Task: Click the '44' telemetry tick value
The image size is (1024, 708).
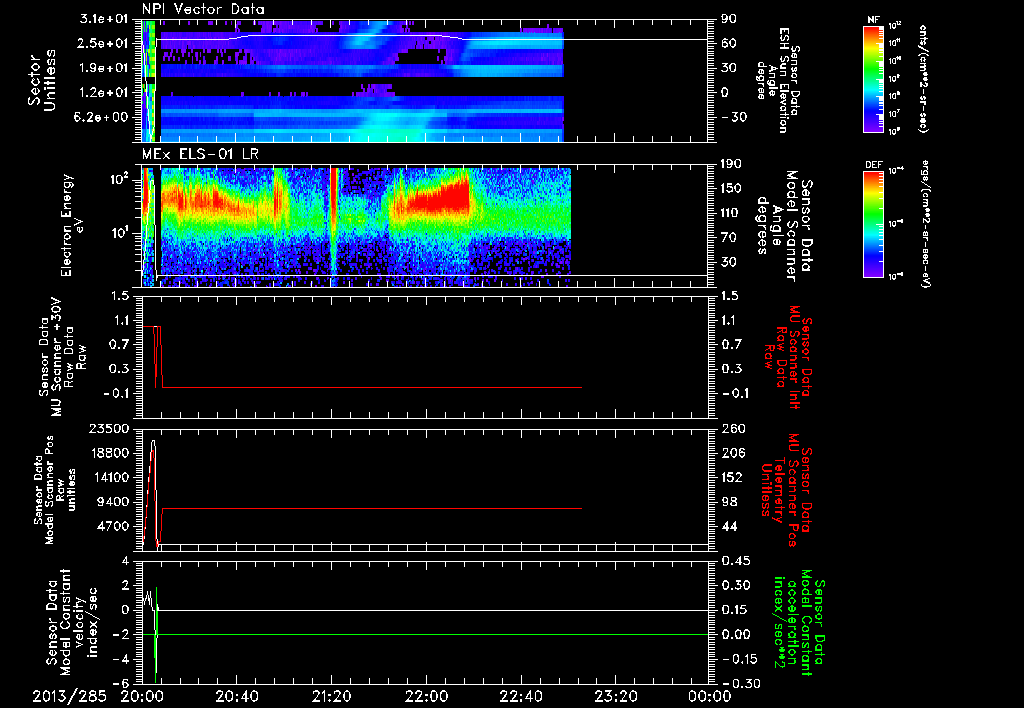Action: [x=729, y=526]
